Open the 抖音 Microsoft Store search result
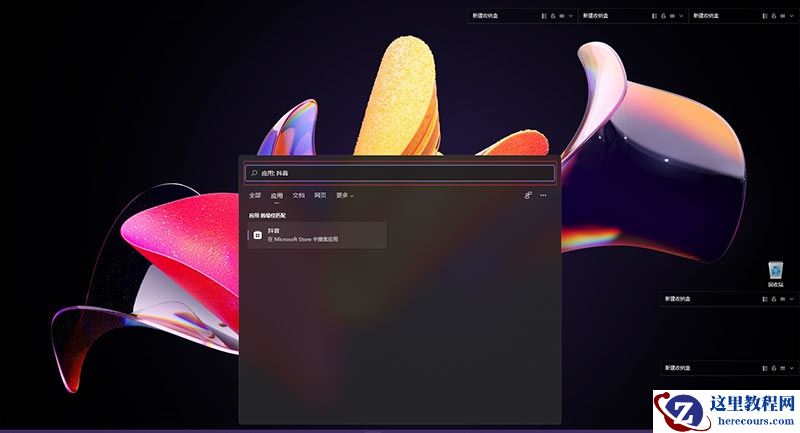Viewport: 800px width, 433px height. click(x=317, y=235)
